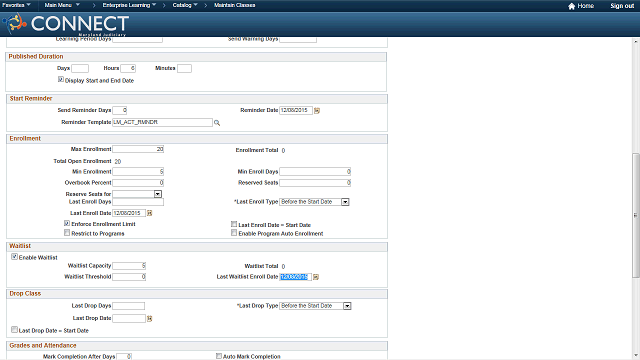The width and height of the screenshot is (640, 360).
Task: Click the Minutes field in Published Duration
Action: (x=184, y=69)
